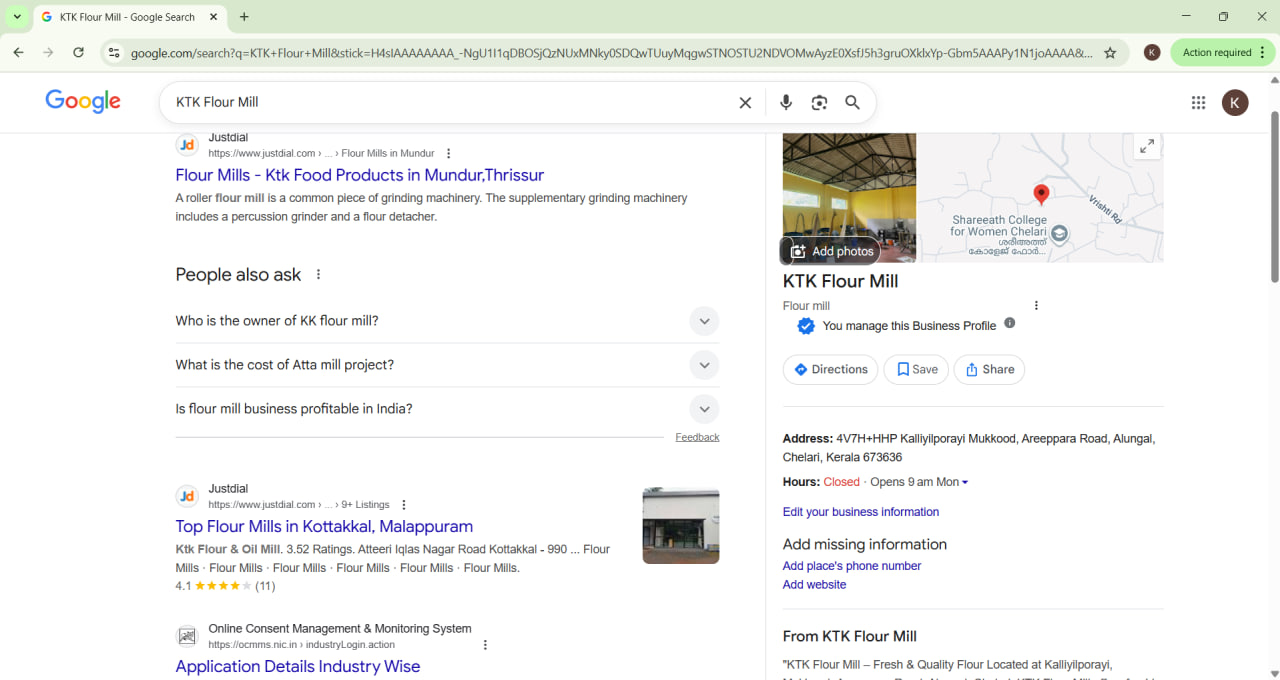Expand 'Who is the owner of KK flour mill?'
Viewport: 1280px width, 680px height.
coord(704,321)
